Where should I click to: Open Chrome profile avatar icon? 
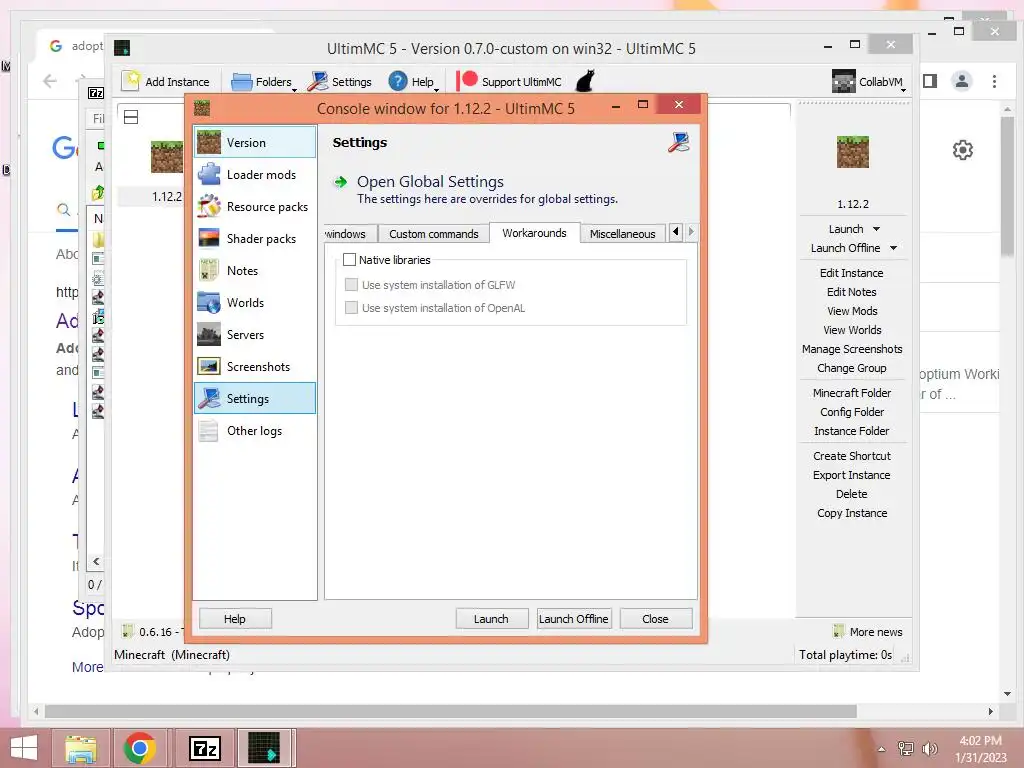coord(962,81)
